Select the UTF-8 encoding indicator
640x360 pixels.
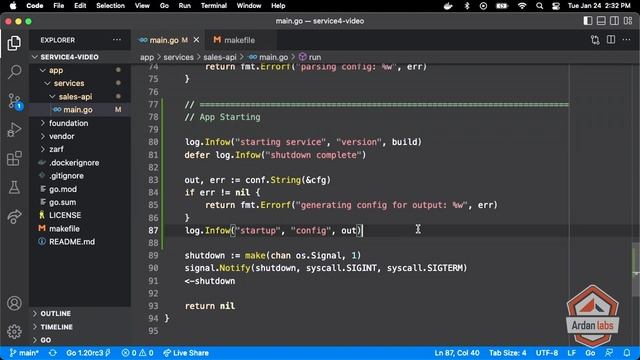(x=547, y=353)
